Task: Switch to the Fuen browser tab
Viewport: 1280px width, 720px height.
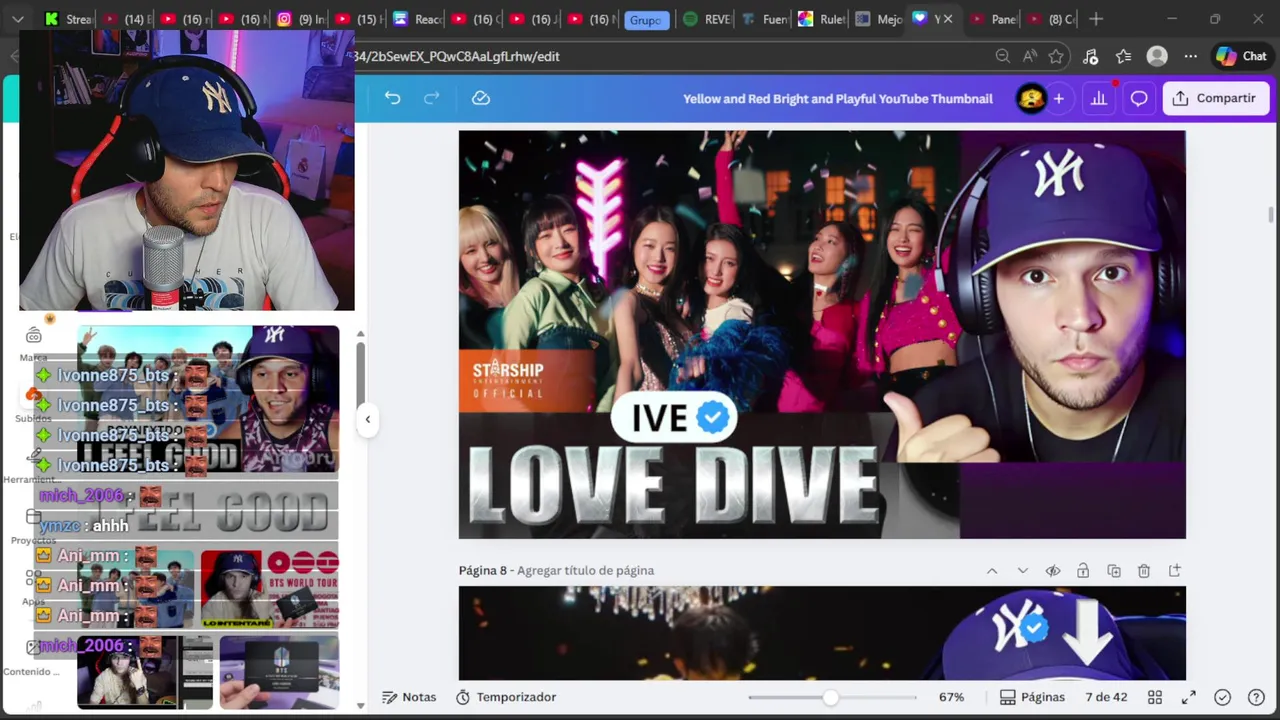Action: tap(765, 19)
